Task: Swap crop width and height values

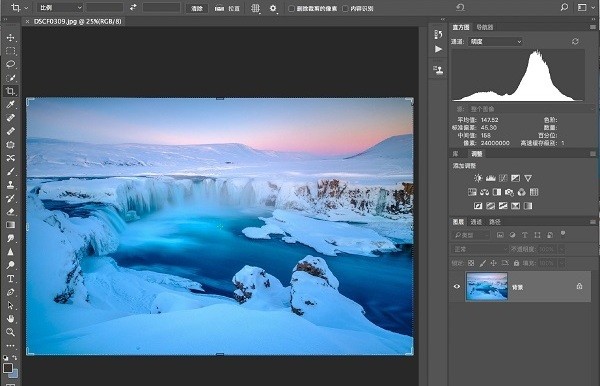Action: [133, 7]
